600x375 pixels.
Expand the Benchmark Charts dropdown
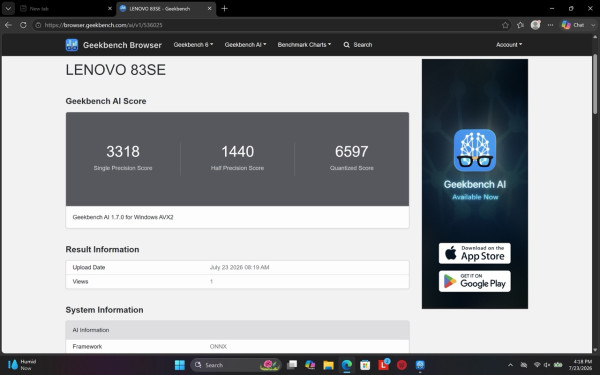click(x=304, y=45)
